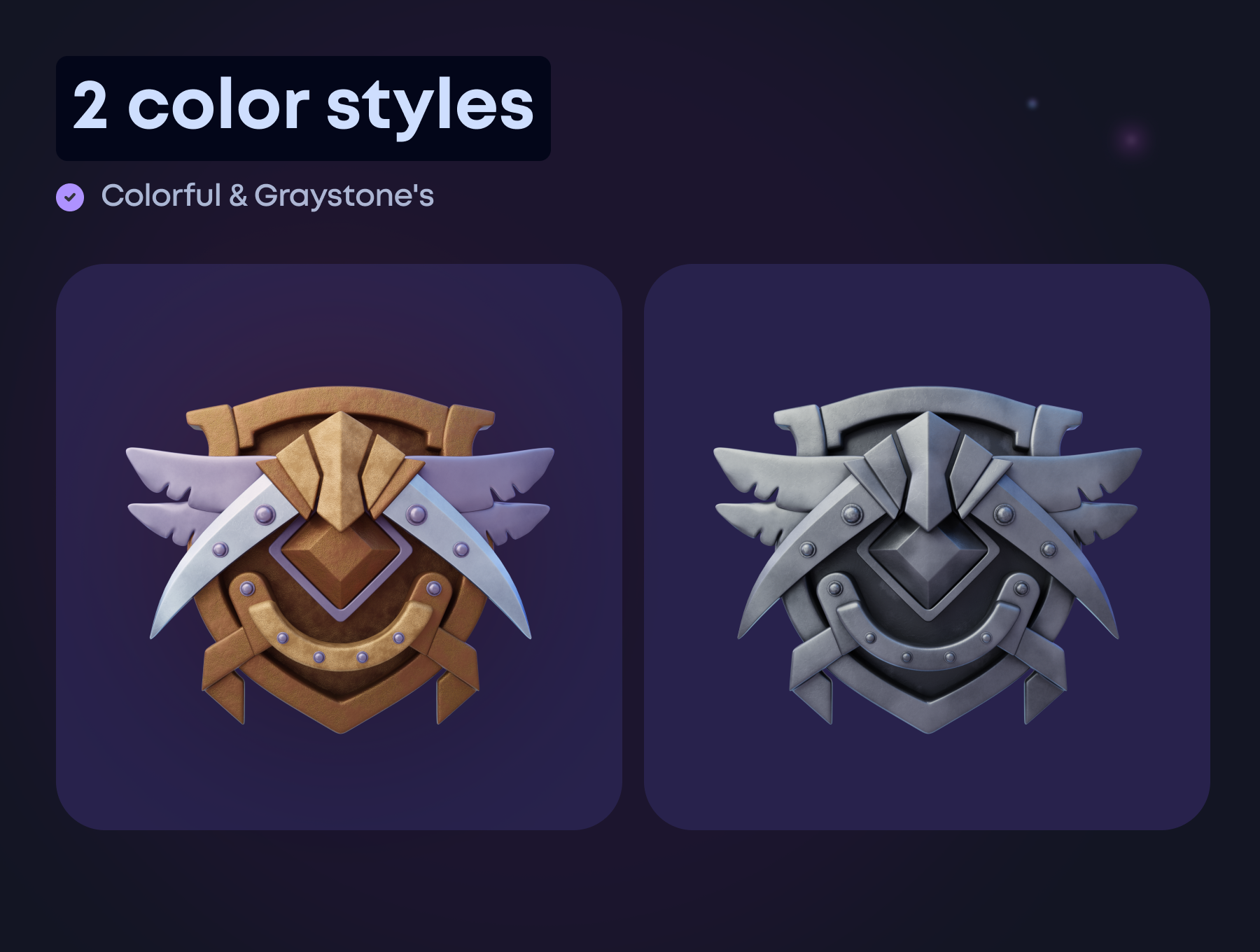The width and height of the screenshot is (1260, 952).
Task: Click the pointed top crest of graystone badge
Action: [928, 470]
